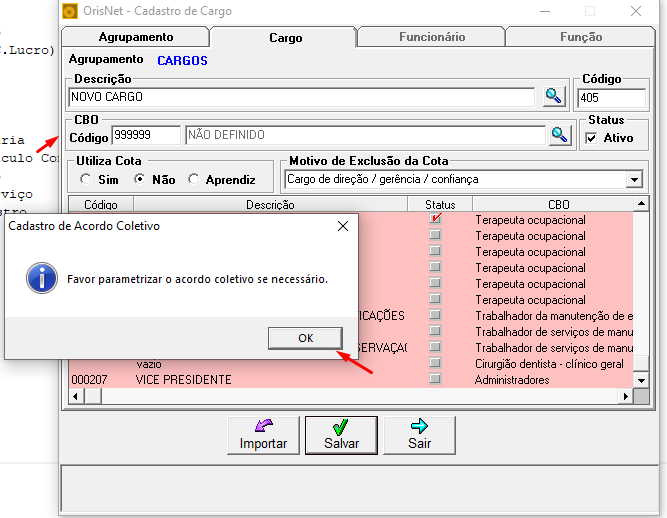Click the blue information icon in the dialog
The image size is (667, 518).
(42, 278)
